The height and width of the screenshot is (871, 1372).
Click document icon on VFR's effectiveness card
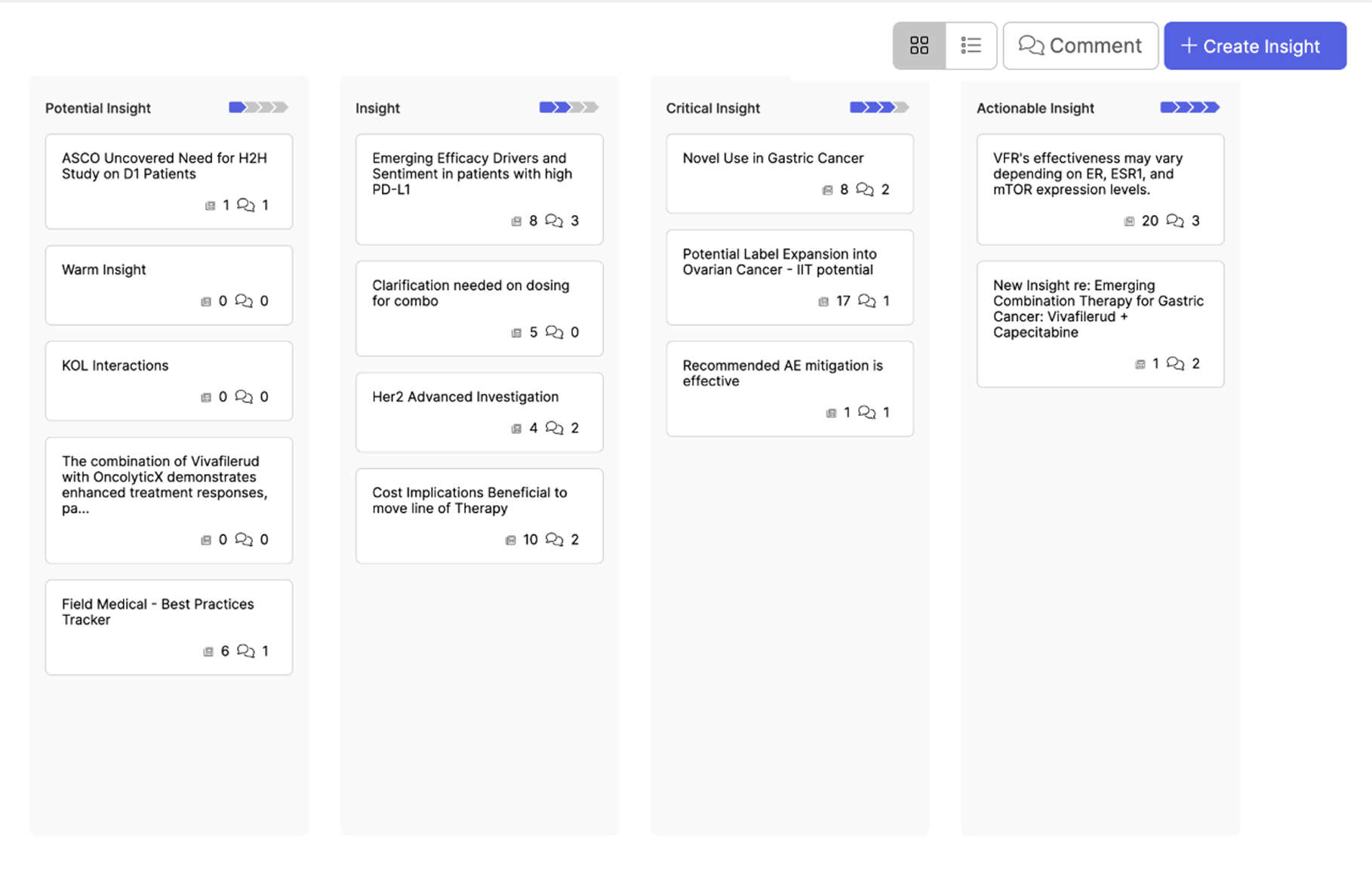tap(1129, 221)
